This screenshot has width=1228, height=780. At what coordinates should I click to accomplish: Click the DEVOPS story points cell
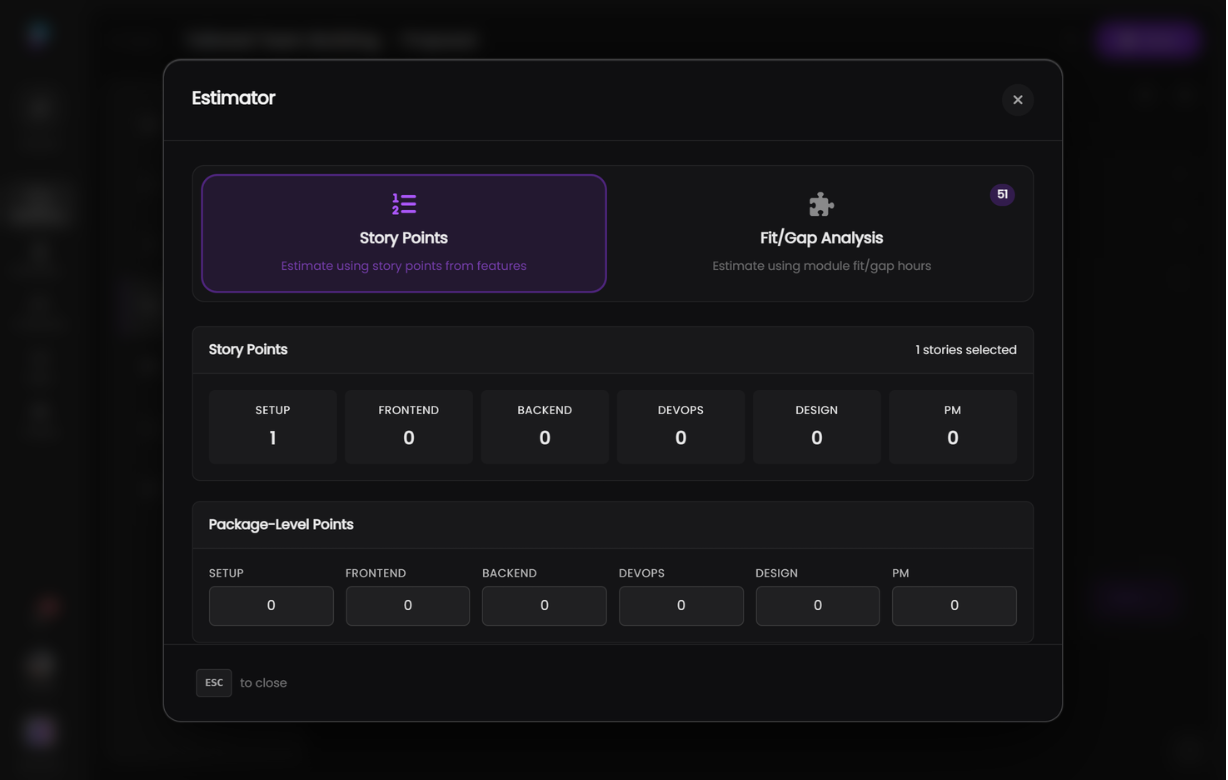click(681, 427)
